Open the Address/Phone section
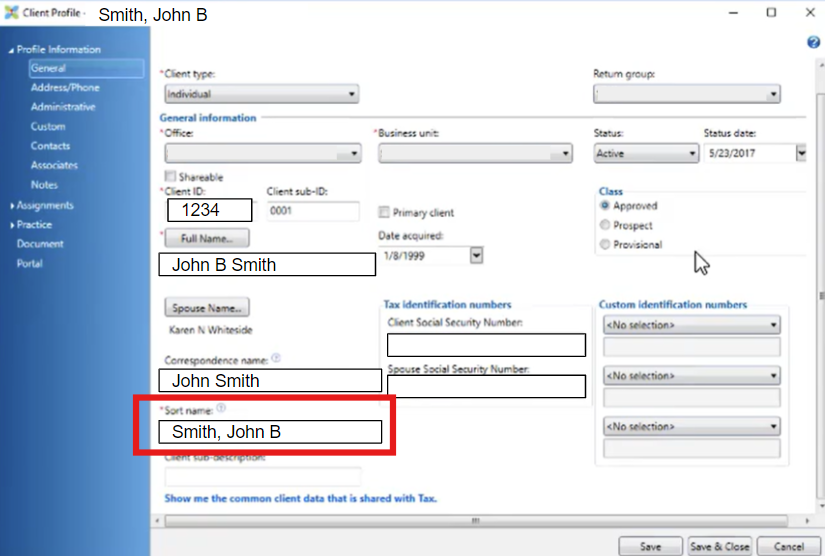Image resolution: width=825 pixels, height=556 pixels. tap(65, 87)
